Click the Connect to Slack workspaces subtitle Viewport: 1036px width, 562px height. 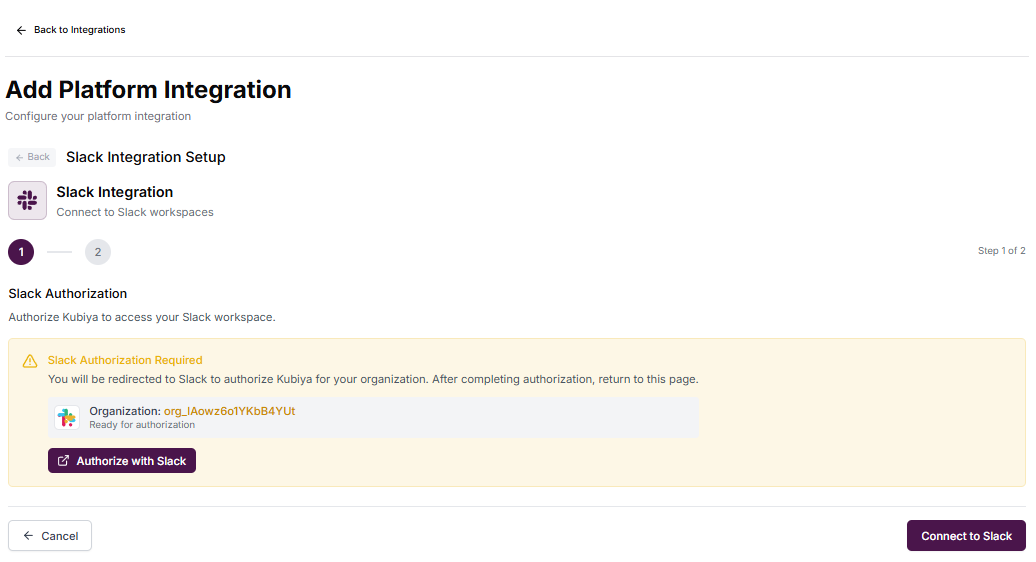click(135, 212)
